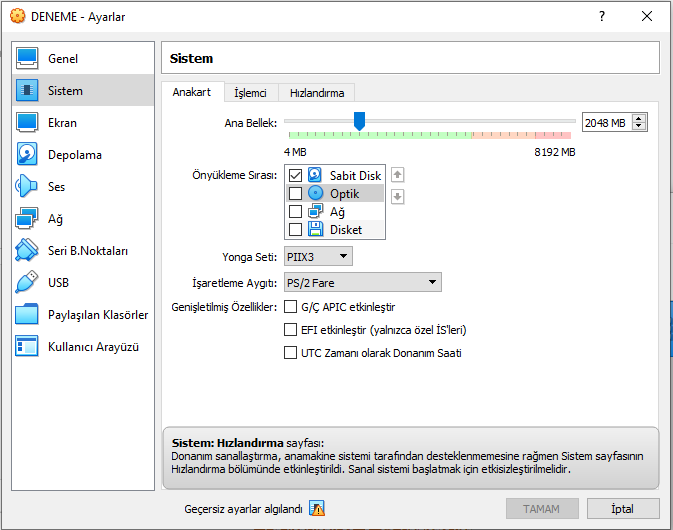Click the help question mark button
The height and width of the screenshot is (530, 673).
(x=602, y=16)
